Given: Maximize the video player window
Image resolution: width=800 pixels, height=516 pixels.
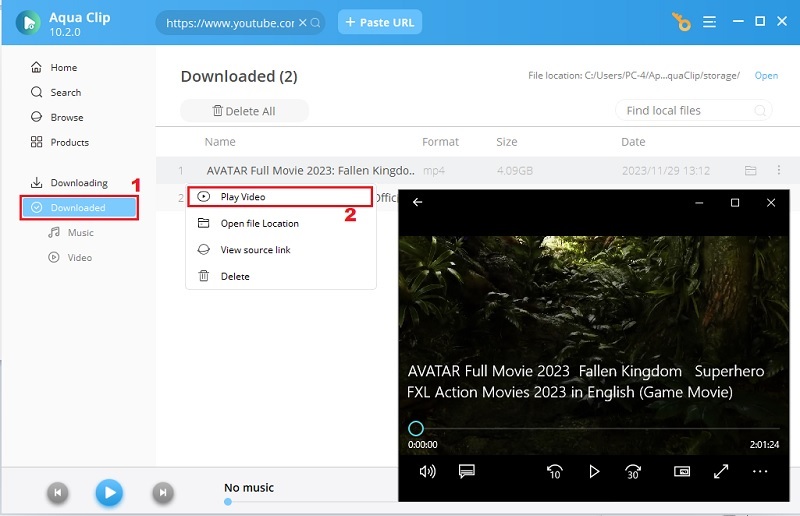Looking at the screenshot, I should pyautogui.click(x=735, y=203).
